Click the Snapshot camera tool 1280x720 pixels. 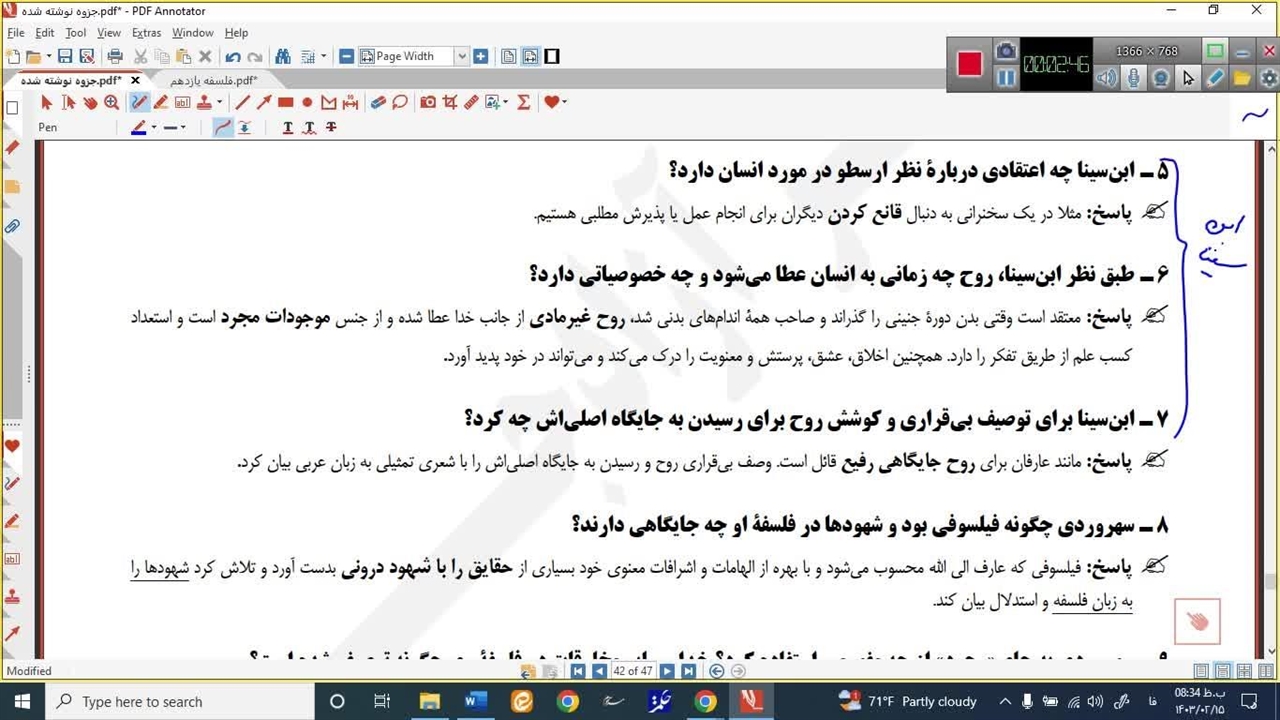click(428, 102)
